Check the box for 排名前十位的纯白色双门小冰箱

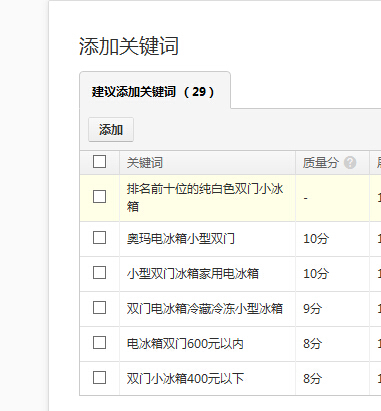99,197
